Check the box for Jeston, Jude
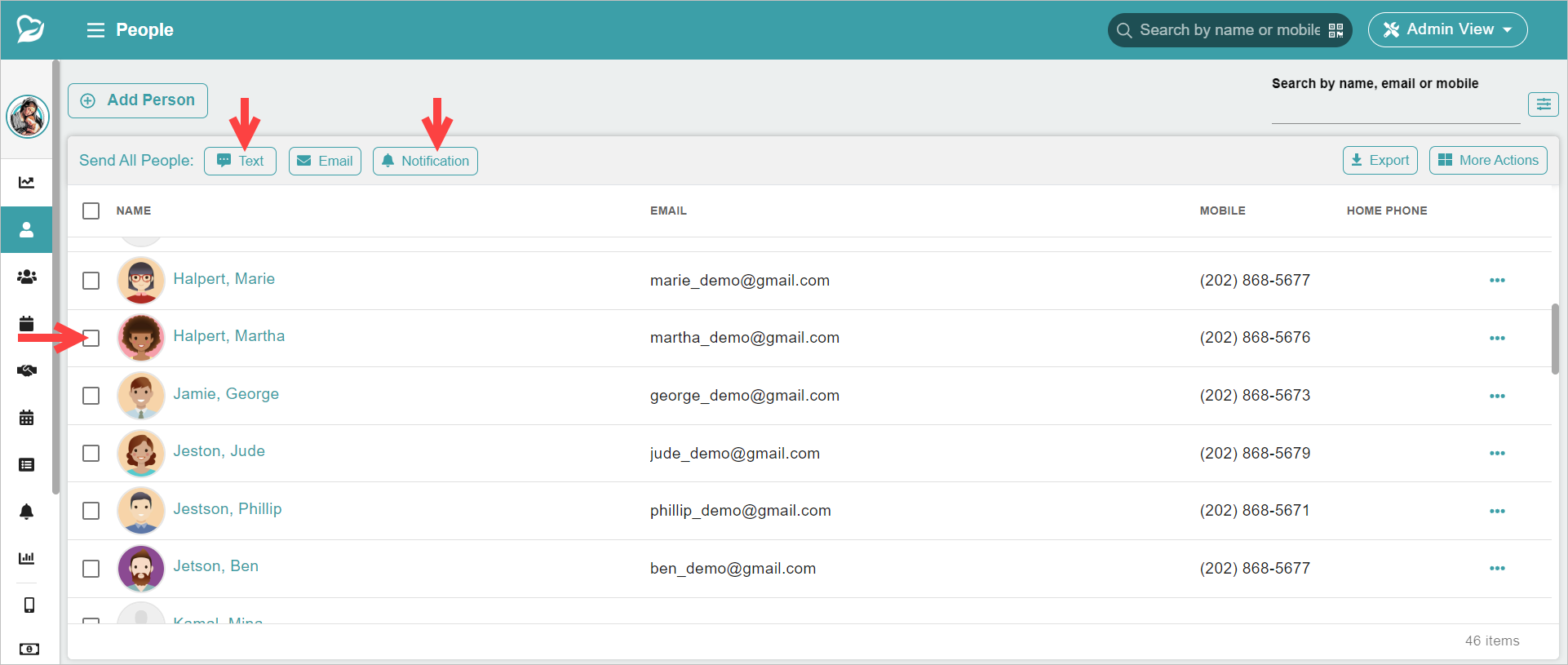The width and height of the screenshot is (1568, 665). click(91, 453)
